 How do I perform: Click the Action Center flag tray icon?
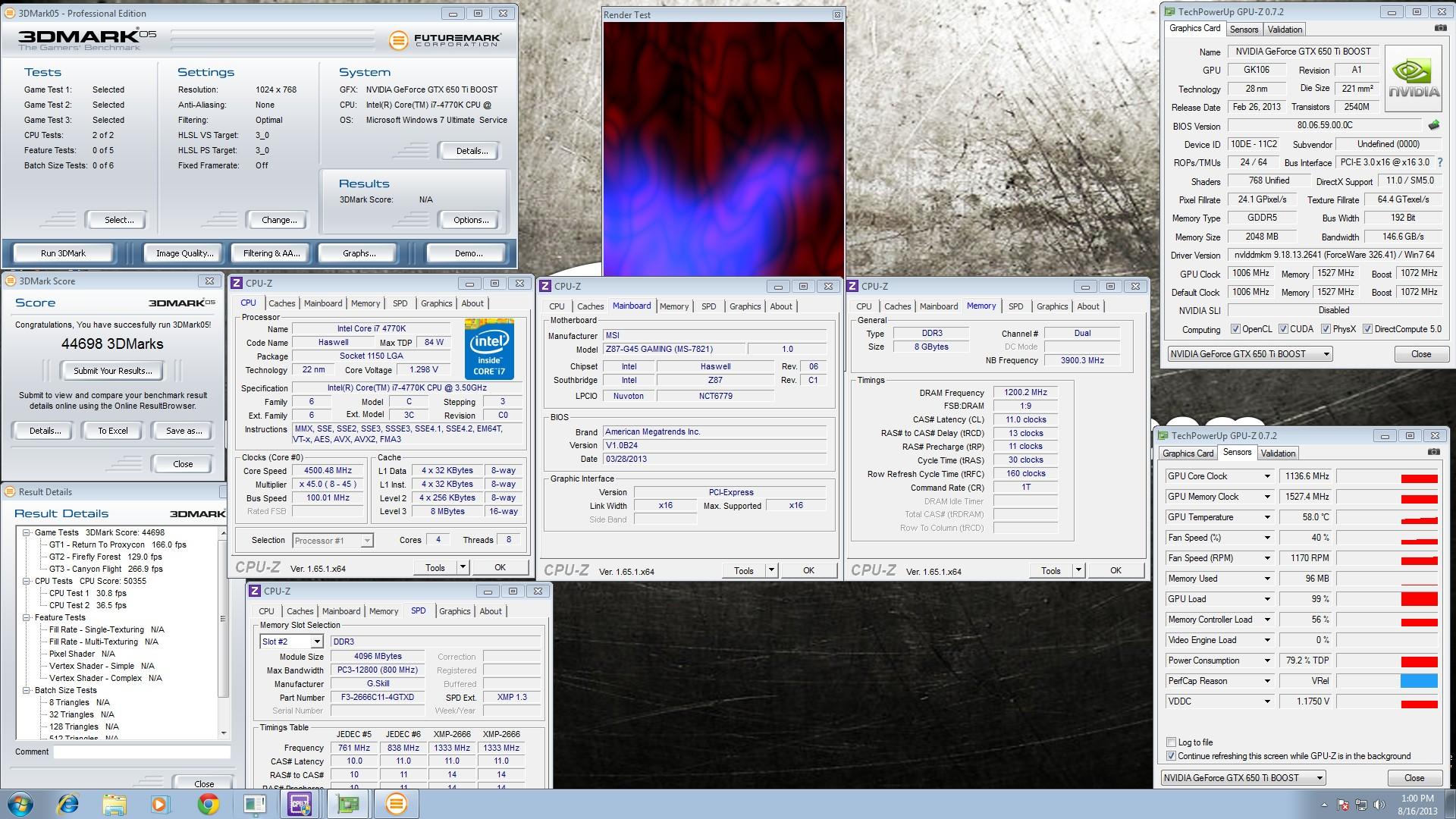[x=1343, y=805]
